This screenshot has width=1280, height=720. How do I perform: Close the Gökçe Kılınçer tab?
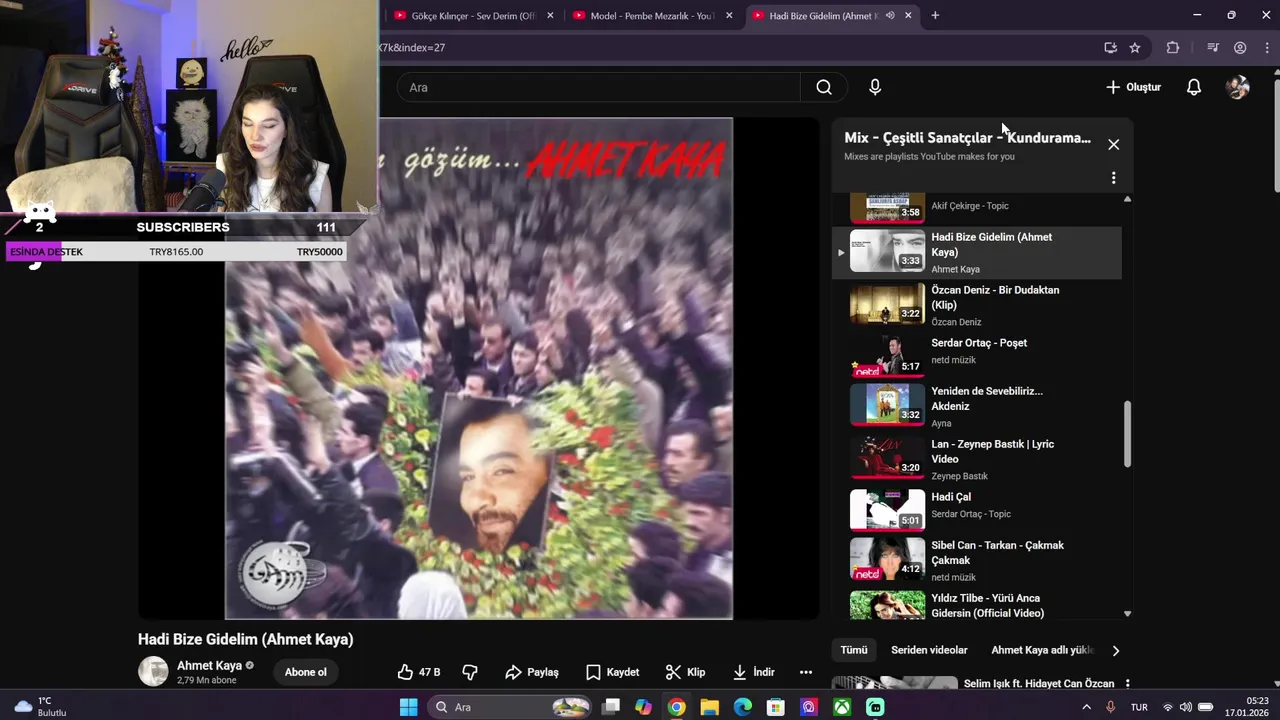[550, 15]
